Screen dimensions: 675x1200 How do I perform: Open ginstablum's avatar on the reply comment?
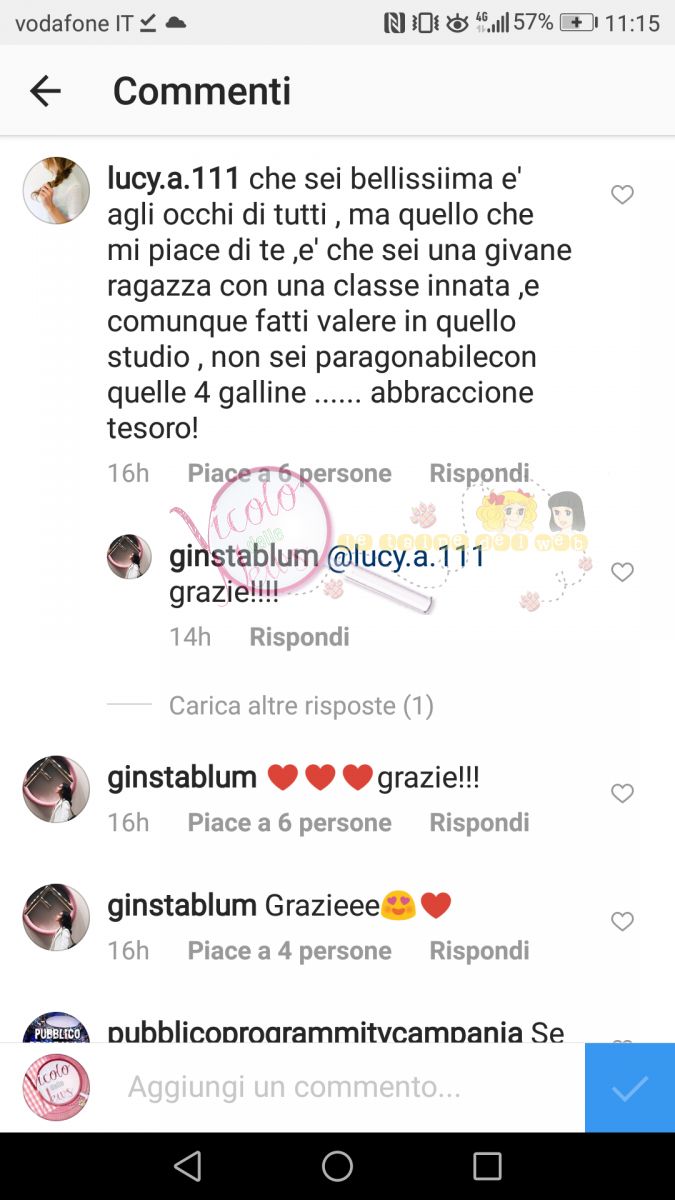point(129,557)
